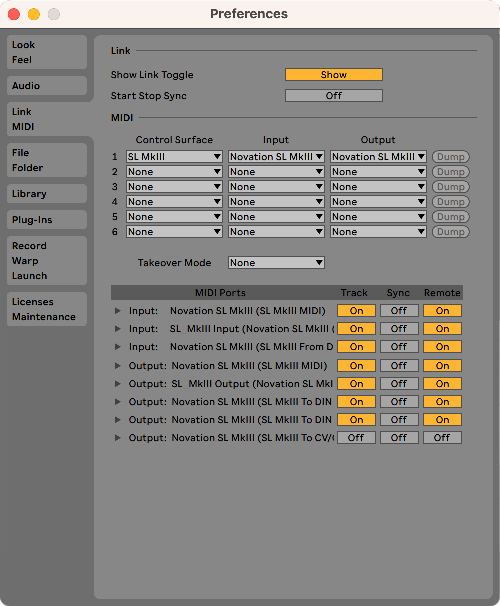Open Control Surface 1 dropdown showing SL MkIII

click(x=174, y=157)
